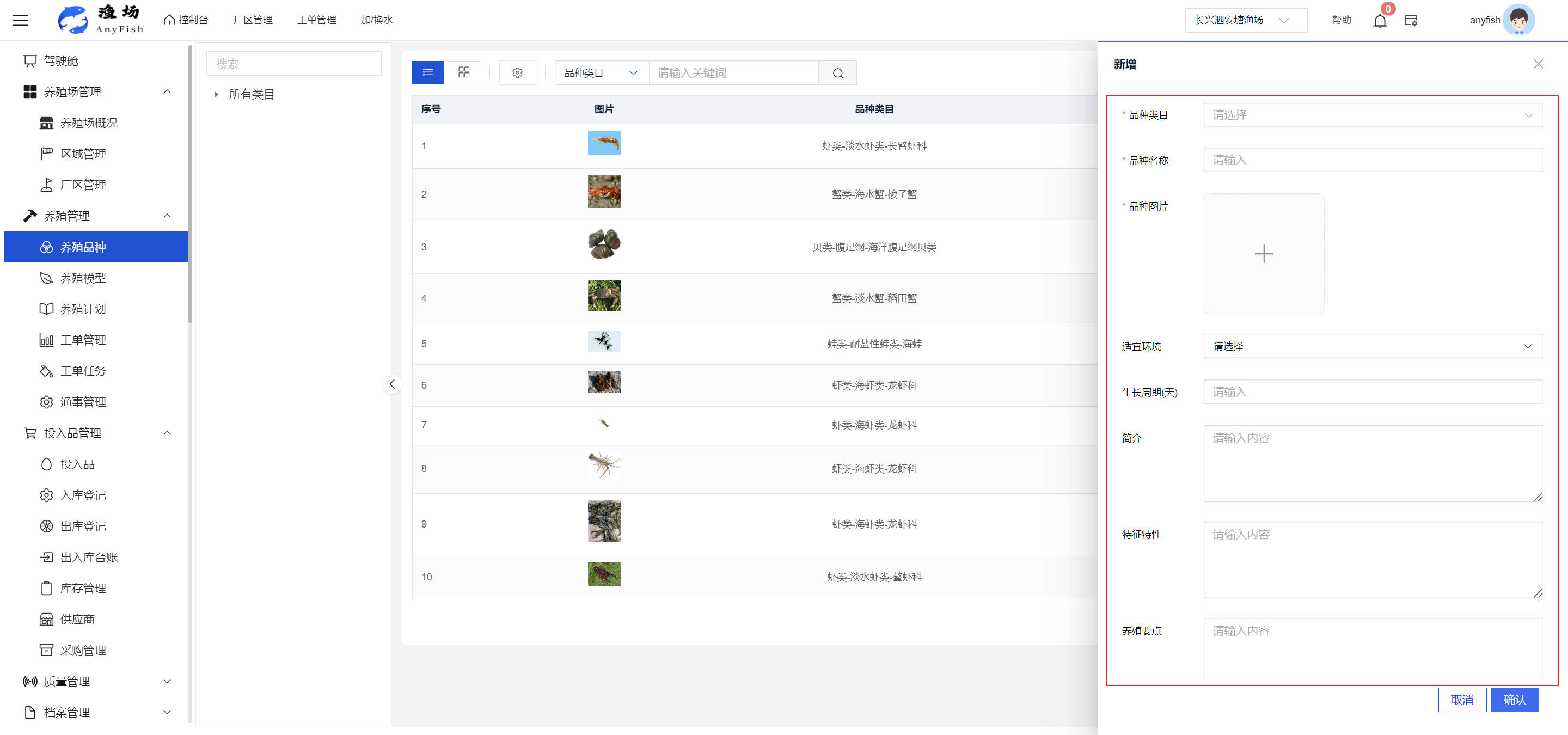Click the hamburger menu icon
Image resolution: width=1568 pixels, height=735 pixels.
21,20
